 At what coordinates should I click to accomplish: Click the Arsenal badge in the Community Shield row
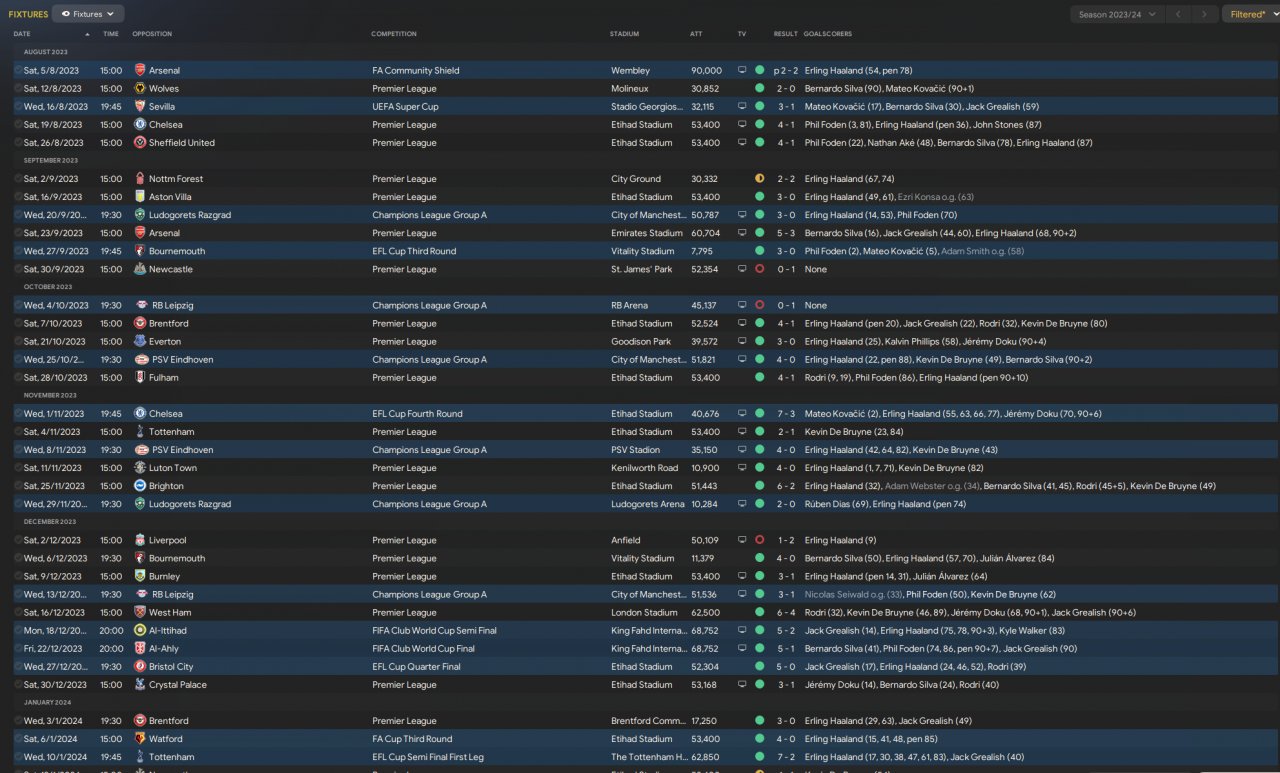pos(139,71)
